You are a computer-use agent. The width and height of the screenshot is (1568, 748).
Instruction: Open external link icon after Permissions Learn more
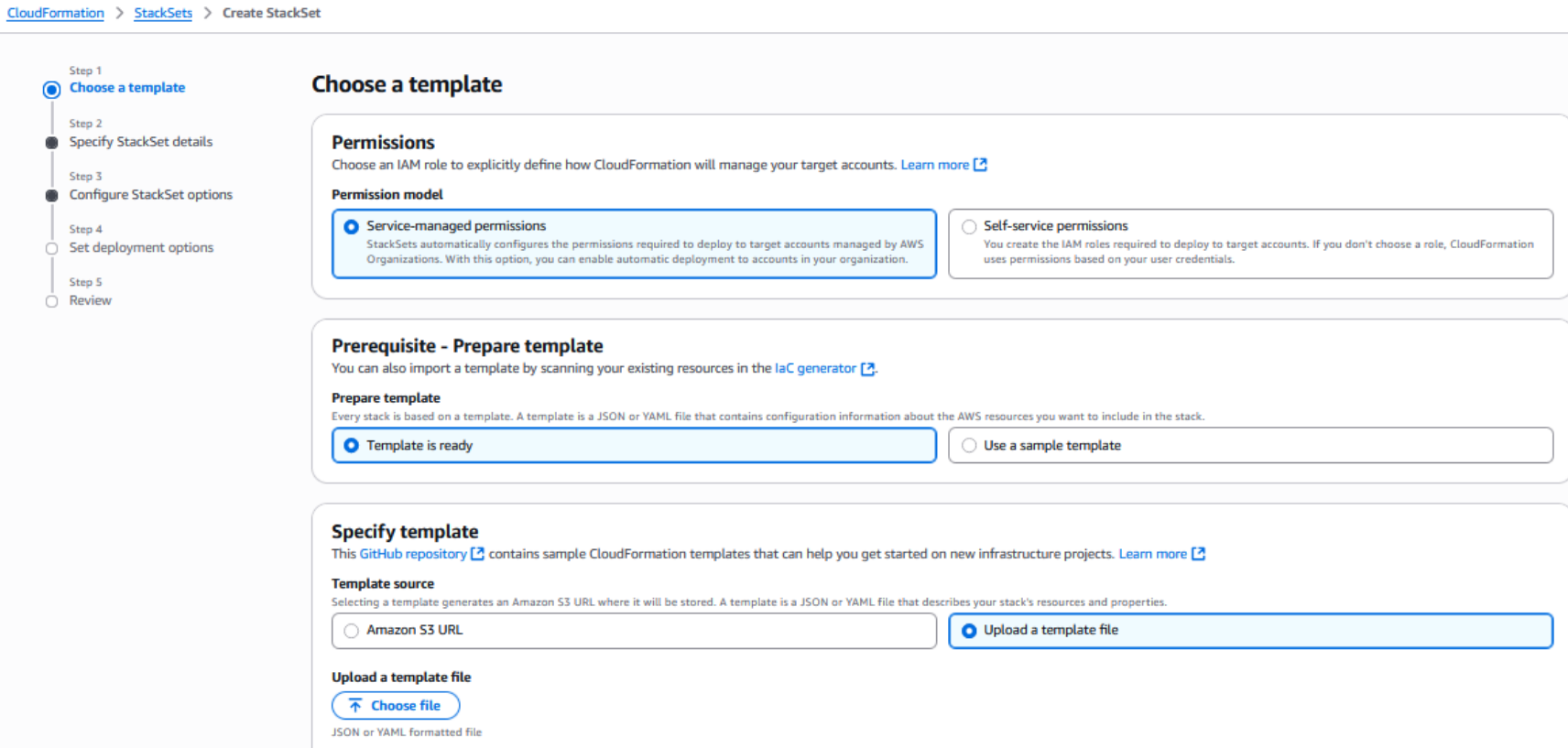click(980, 165)
